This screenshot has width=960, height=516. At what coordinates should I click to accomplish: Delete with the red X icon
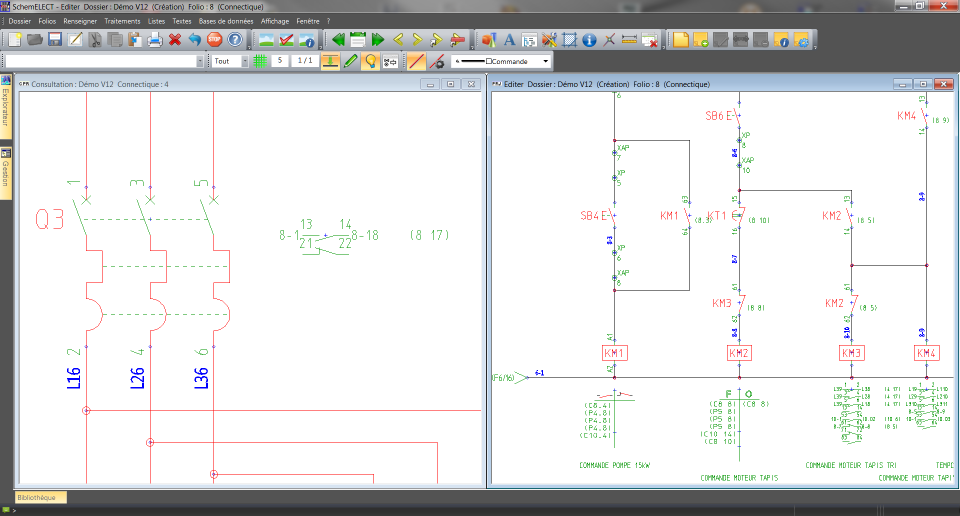tap(175, 40)
